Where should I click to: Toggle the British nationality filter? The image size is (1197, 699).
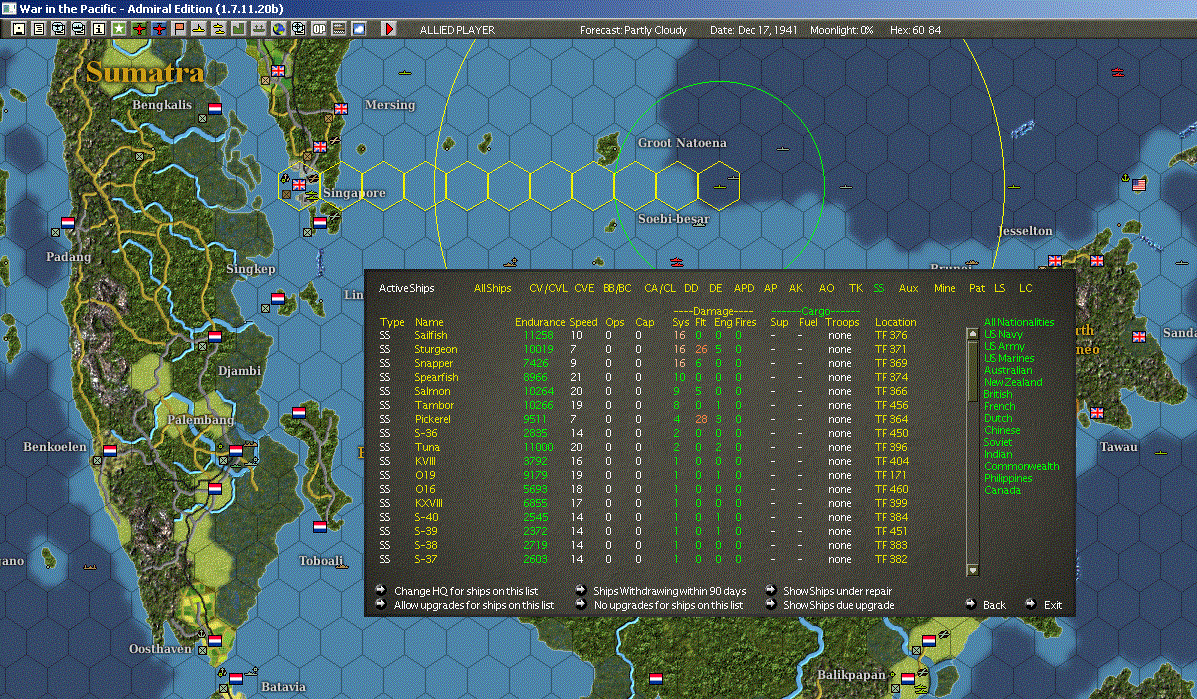[x=998, y=394]
